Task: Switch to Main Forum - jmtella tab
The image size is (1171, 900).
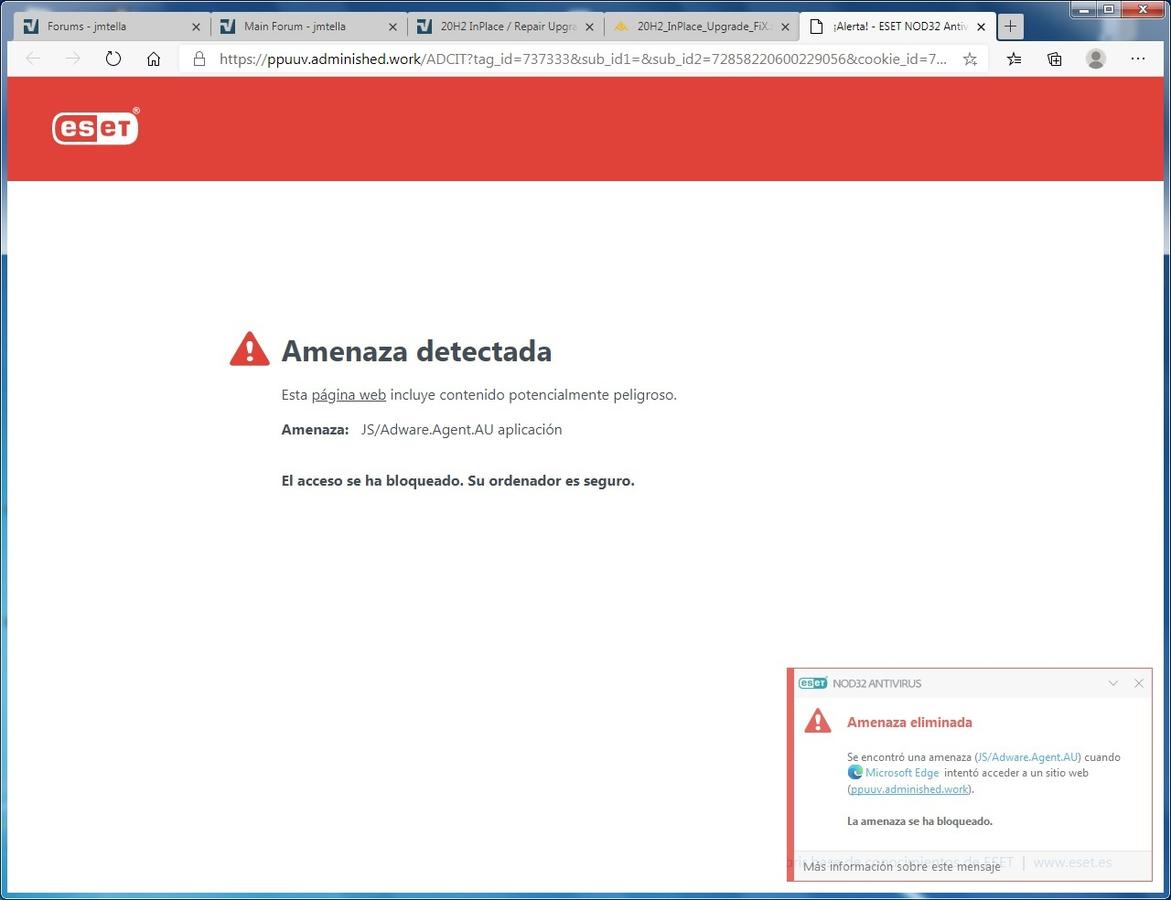Action: [x=309, y=26]
